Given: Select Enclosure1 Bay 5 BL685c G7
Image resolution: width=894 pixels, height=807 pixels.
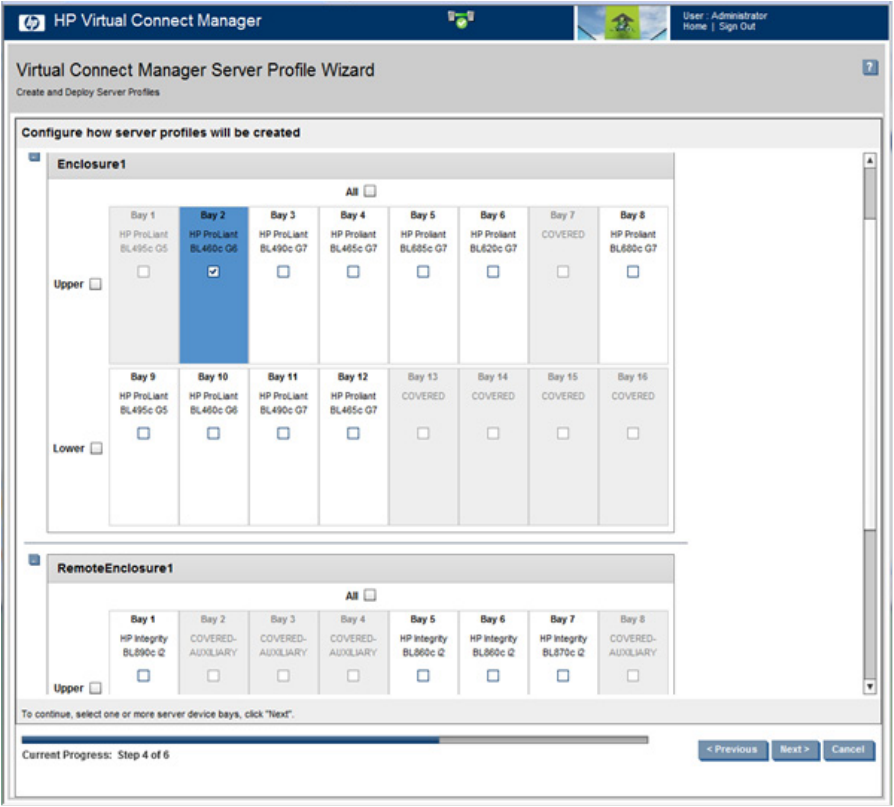Looking at the screenshot, I should [x=423, y=271].
